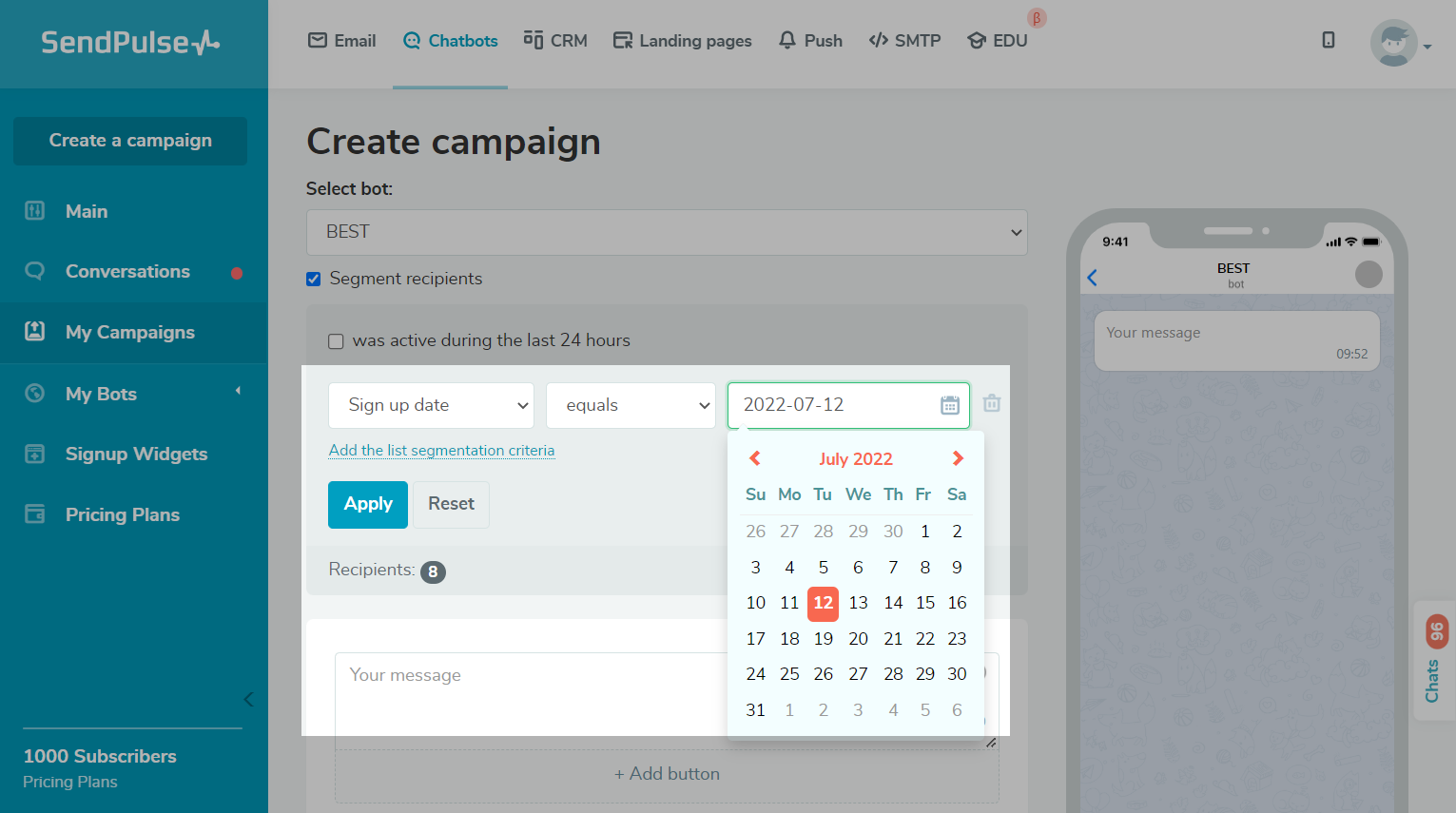Viewport: 1456px width, 813px height.
Task: Click the SendPulse logo
Action: [x=130, y=42]
